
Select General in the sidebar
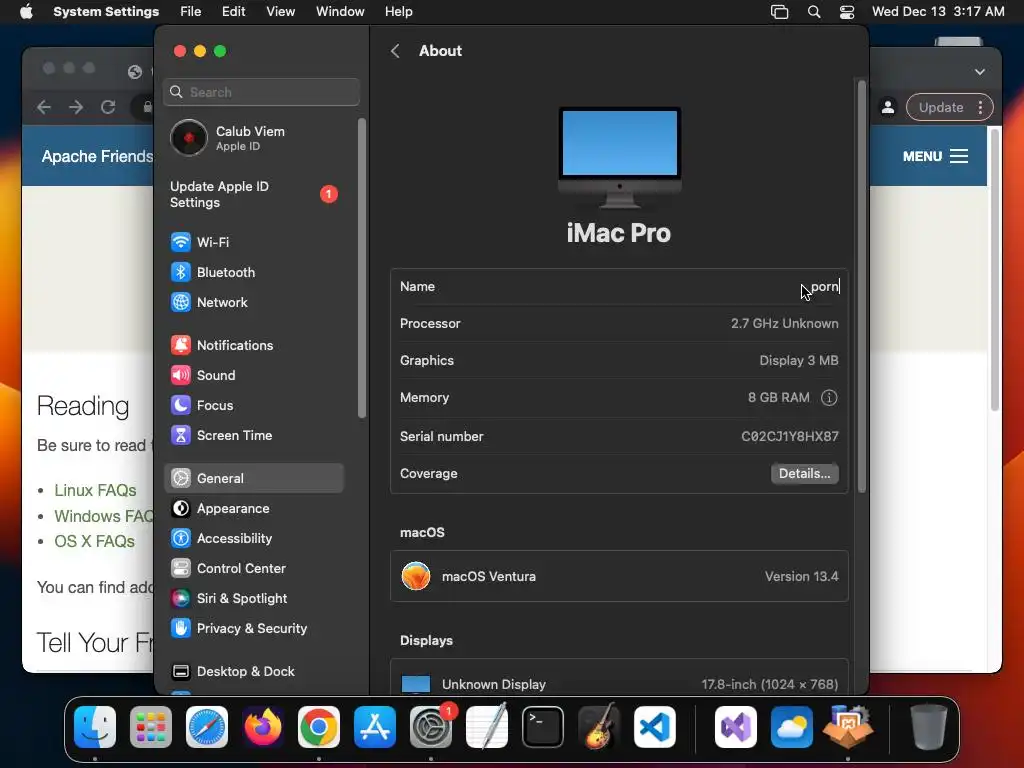coord(253,479)
